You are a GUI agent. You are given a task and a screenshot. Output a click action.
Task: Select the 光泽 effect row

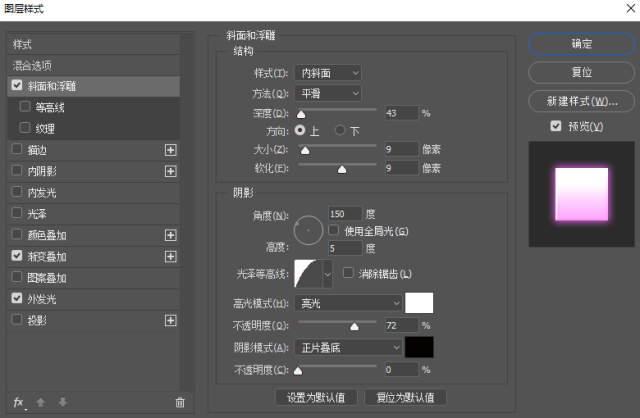[x=93, y=213]
